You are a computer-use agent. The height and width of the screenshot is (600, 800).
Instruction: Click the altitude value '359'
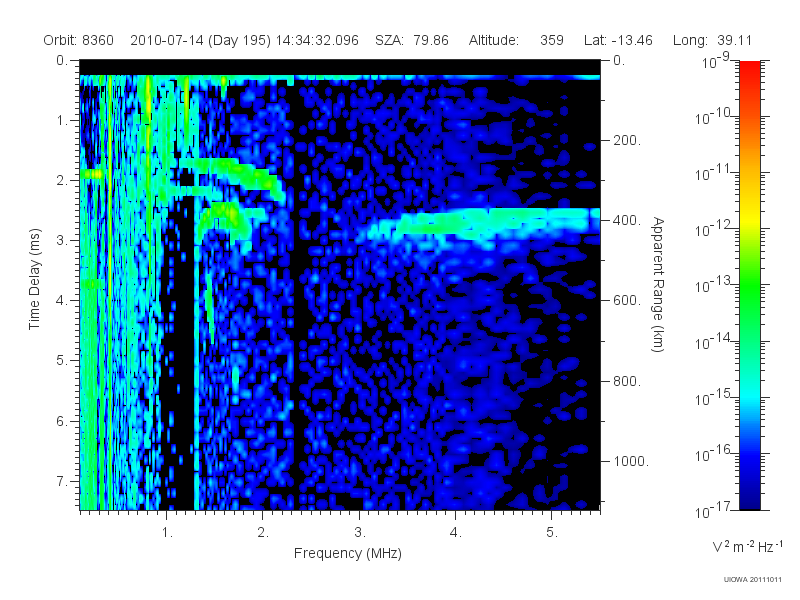(x=552, y=40)
